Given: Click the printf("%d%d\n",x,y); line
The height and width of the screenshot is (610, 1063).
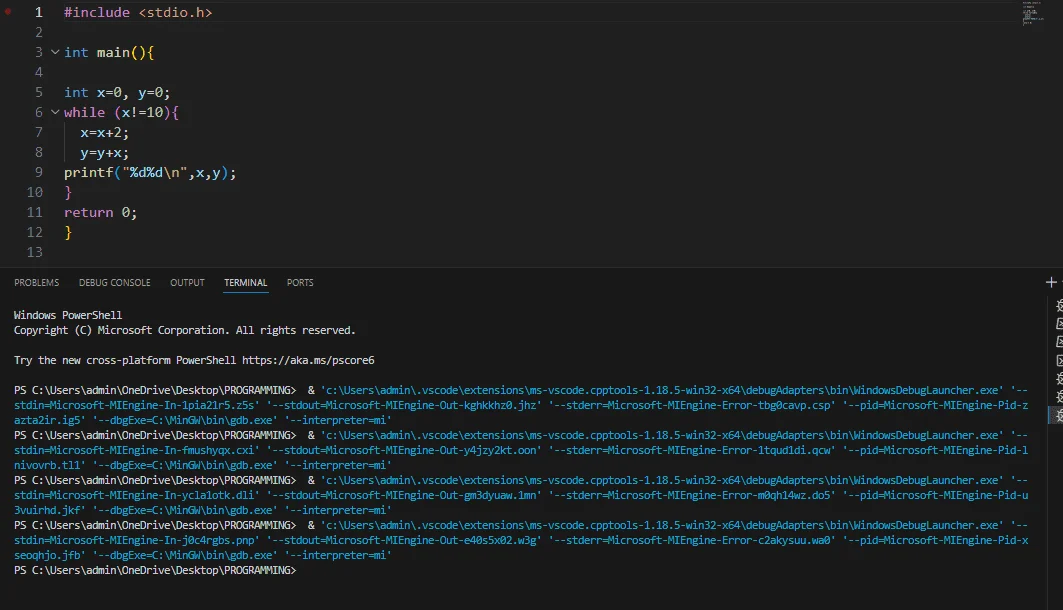Looking at the screenshot, I should tap(150, 172).
